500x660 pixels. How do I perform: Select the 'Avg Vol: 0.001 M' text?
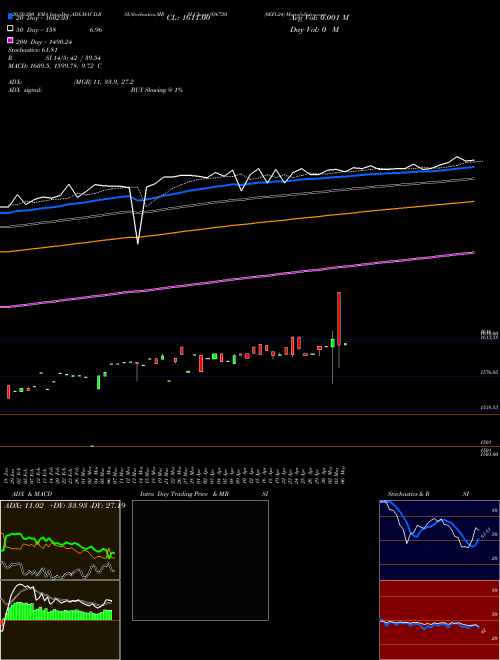click(x=319, y=18)
